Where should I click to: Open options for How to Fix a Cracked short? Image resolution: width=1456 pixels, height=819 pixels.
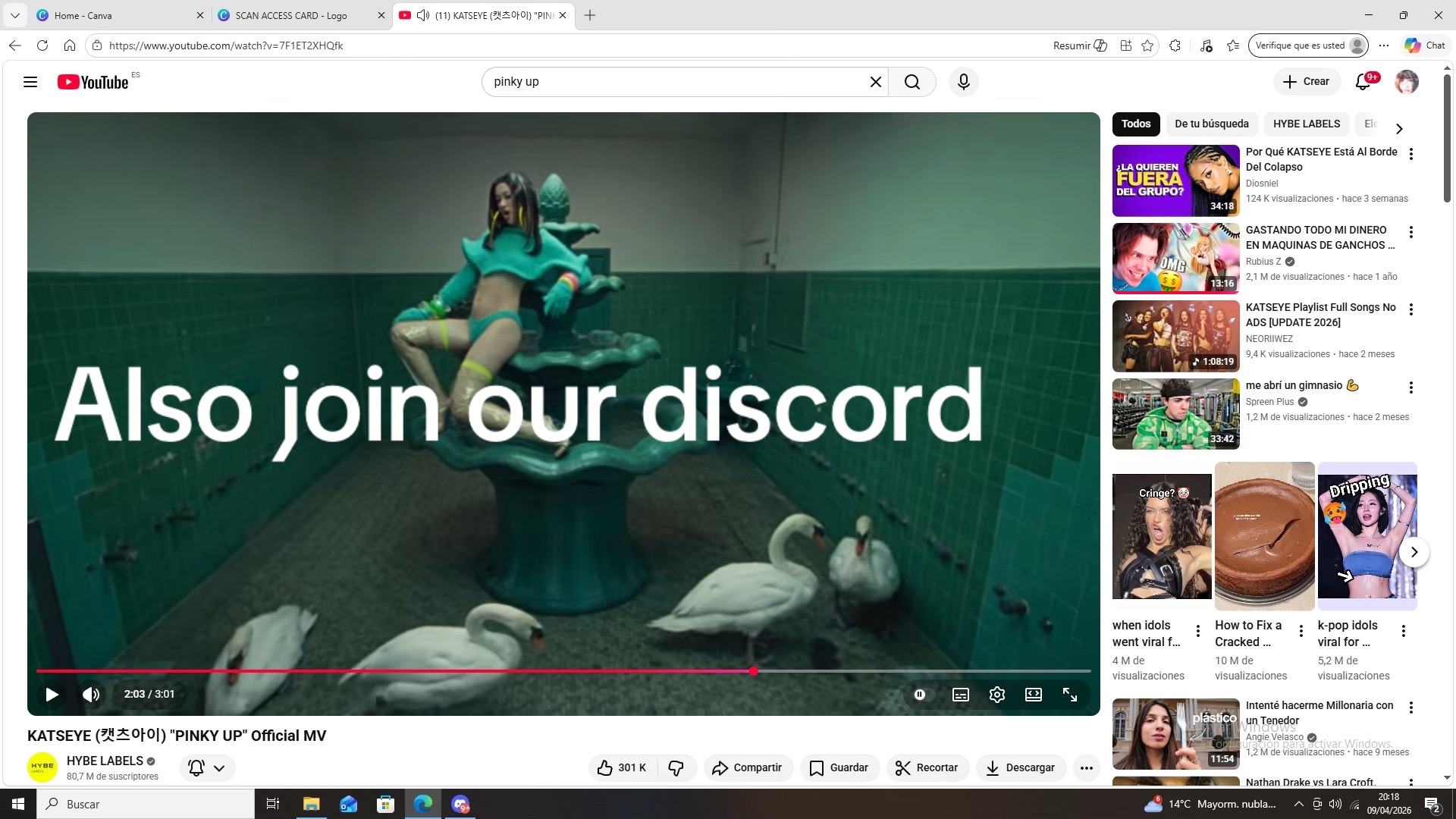[1301, 631]
